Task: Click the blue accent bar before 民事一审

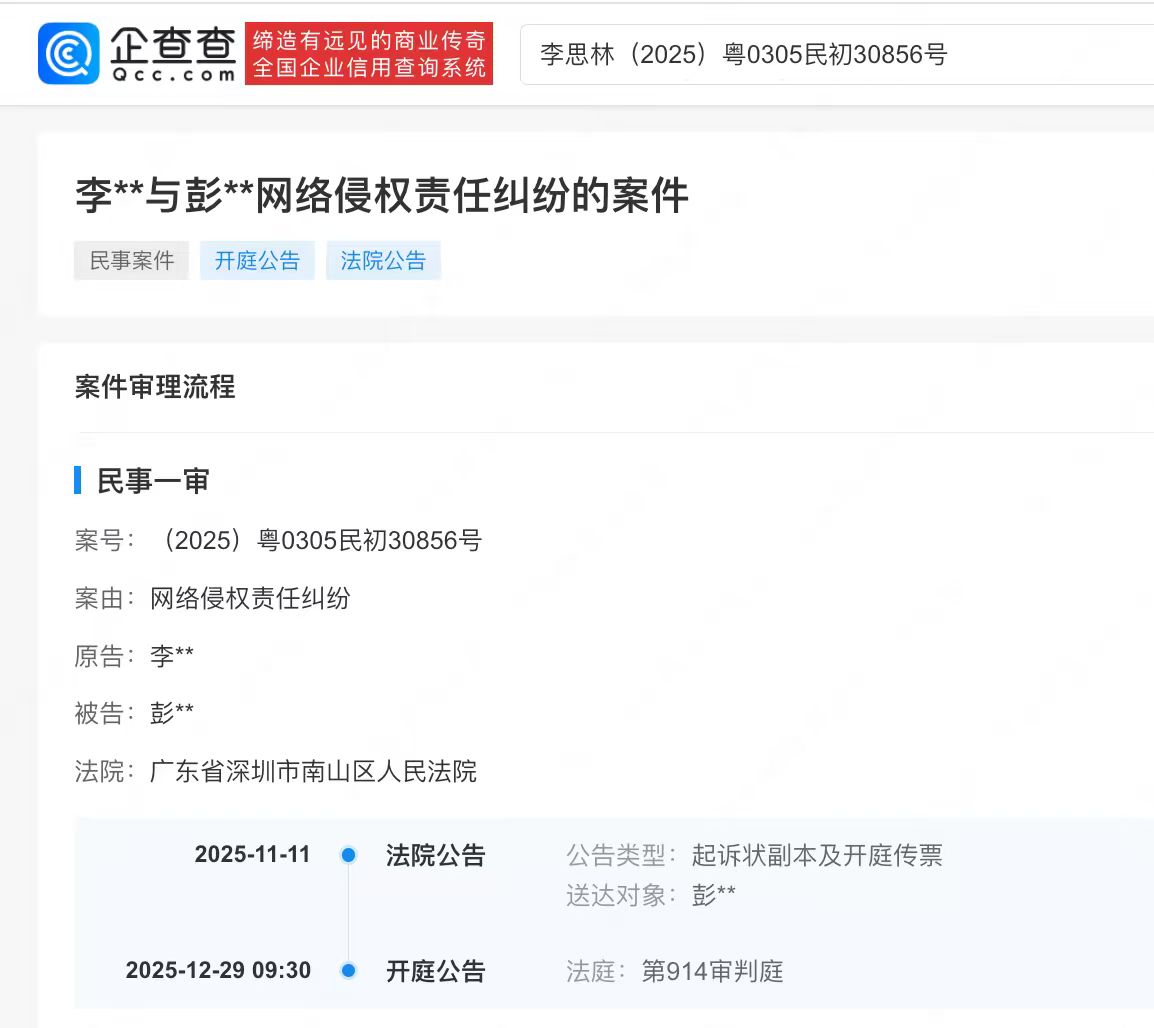Action: [77, 481]
